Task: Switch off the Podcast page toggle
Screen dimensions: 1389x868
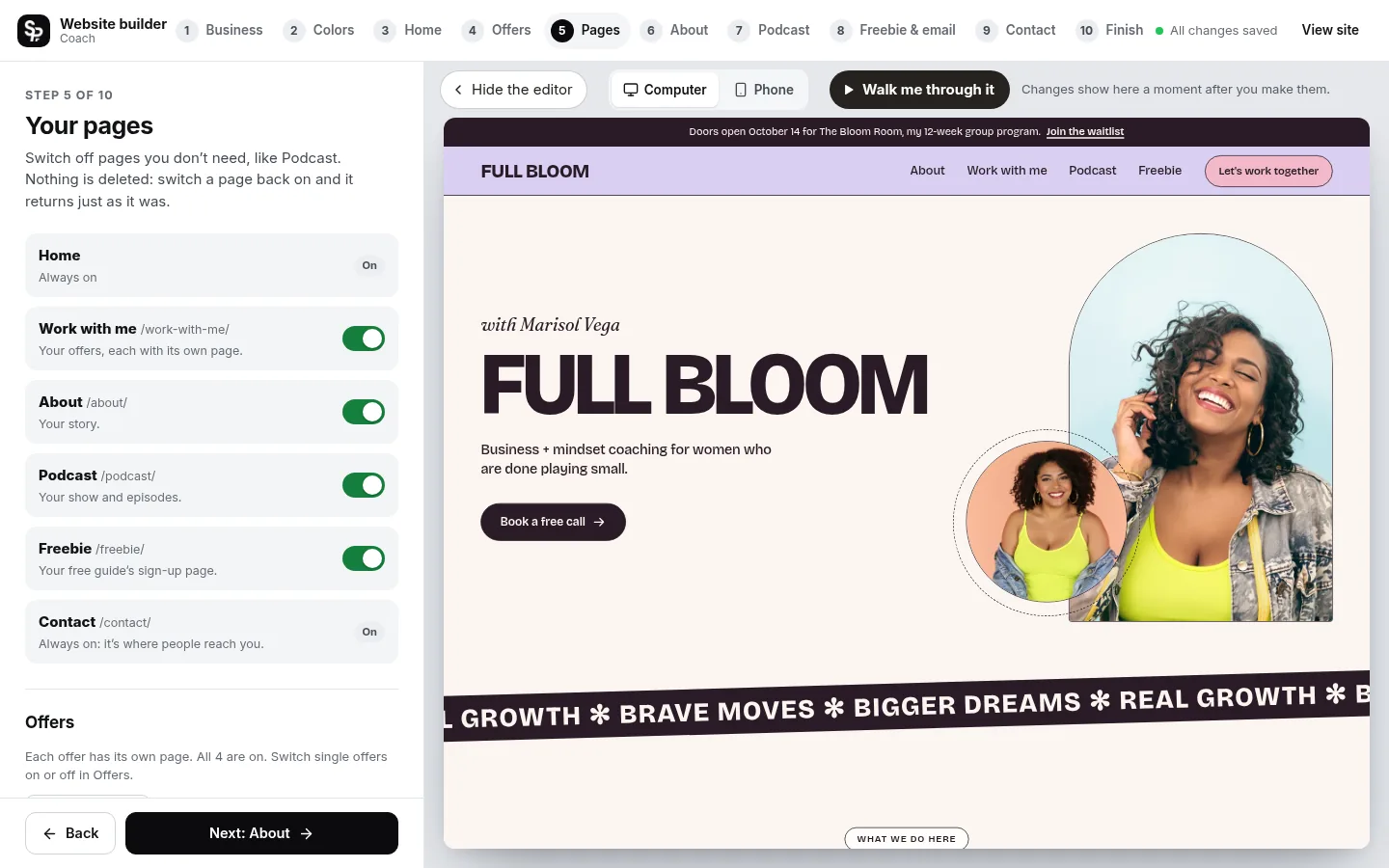Action: [x=364, y=485]
